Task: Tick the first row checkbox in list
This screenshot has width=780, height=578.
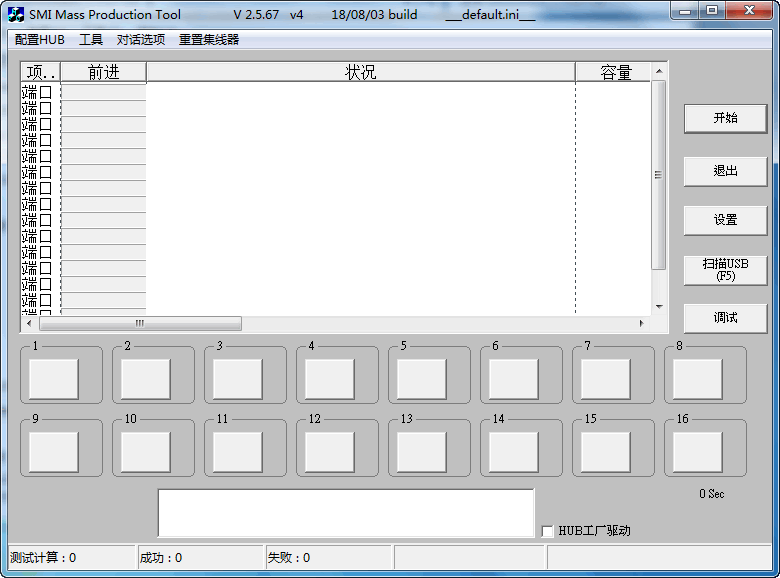Action: pyautogui.click(x=46, y=92)
